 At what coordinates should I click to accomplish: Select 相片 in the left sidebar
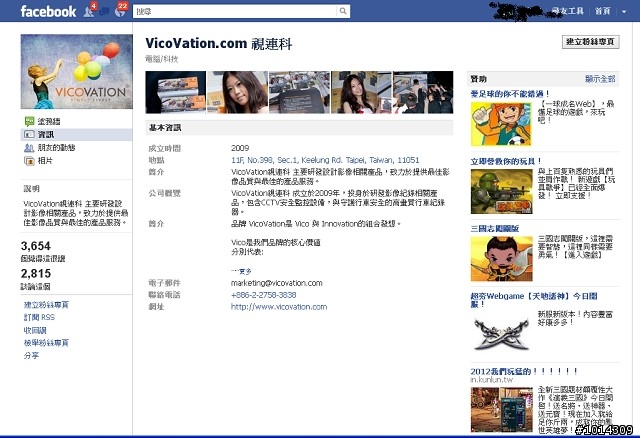[x=45, y=160]
